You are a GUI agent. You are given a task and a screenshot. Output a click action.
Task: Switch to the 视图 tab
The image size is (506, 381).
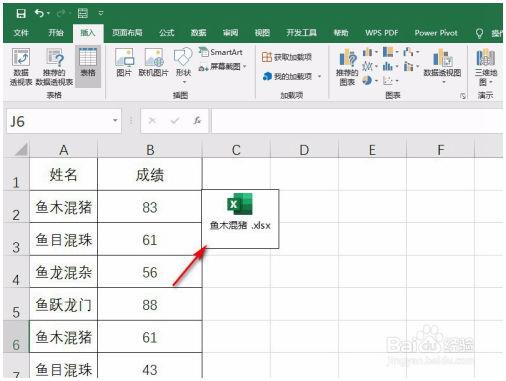(262, 33)
